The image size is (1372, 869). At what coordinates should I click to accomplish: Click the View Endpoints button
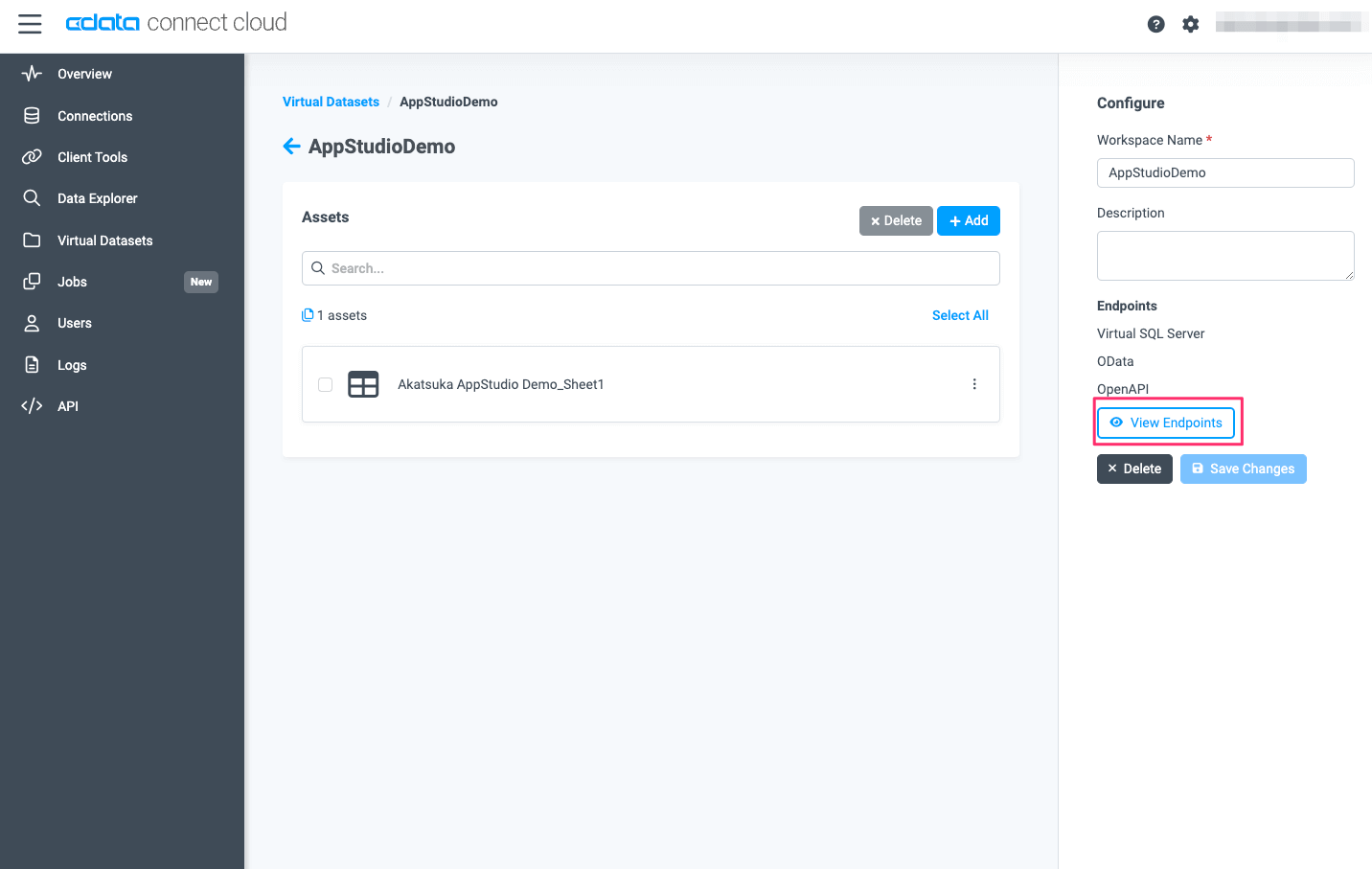tap(1166, 422)
